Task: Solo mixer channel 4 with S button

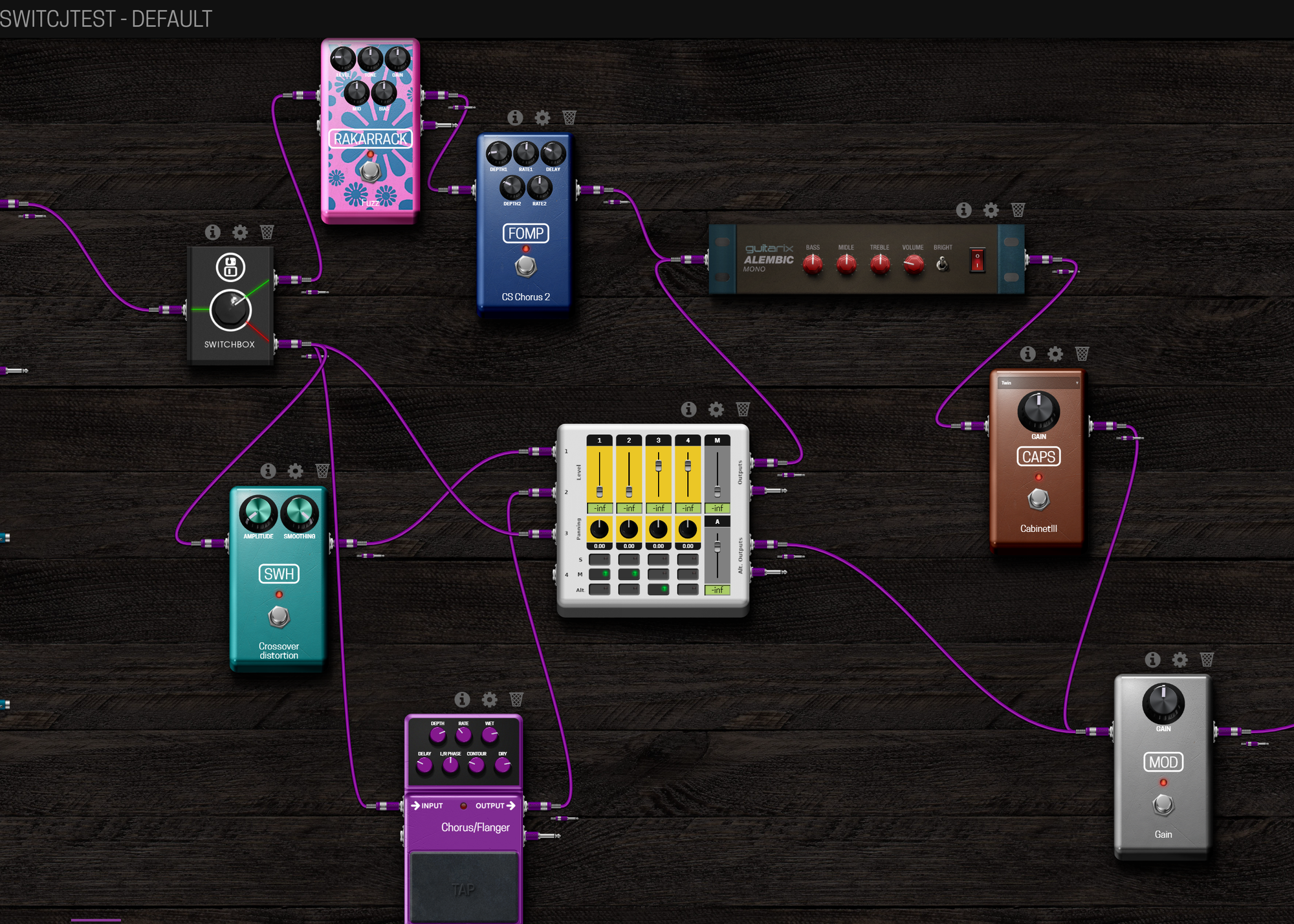Action: click(688, 559)
